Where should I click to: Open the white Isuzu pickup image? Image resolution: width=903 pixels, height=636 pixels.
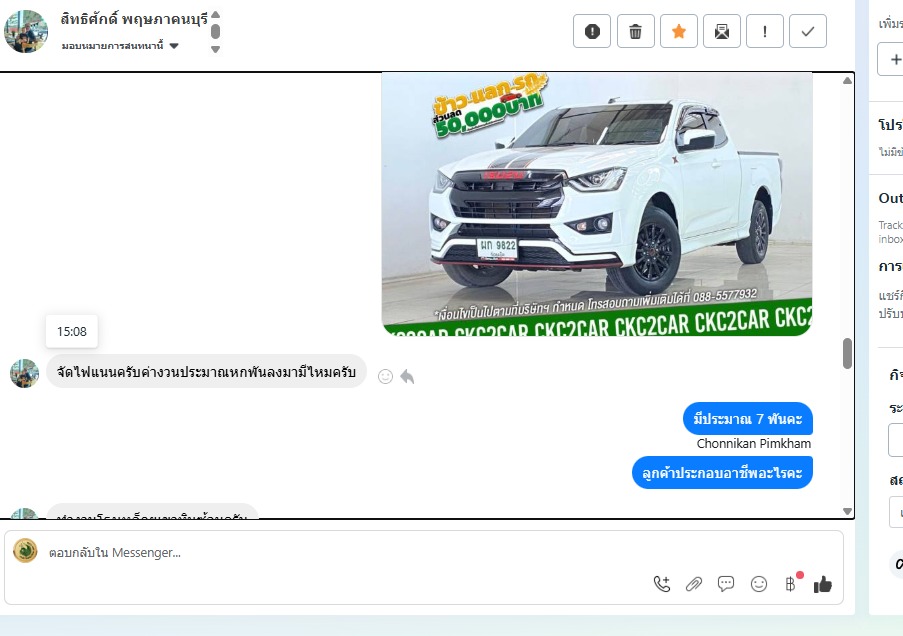596,204
